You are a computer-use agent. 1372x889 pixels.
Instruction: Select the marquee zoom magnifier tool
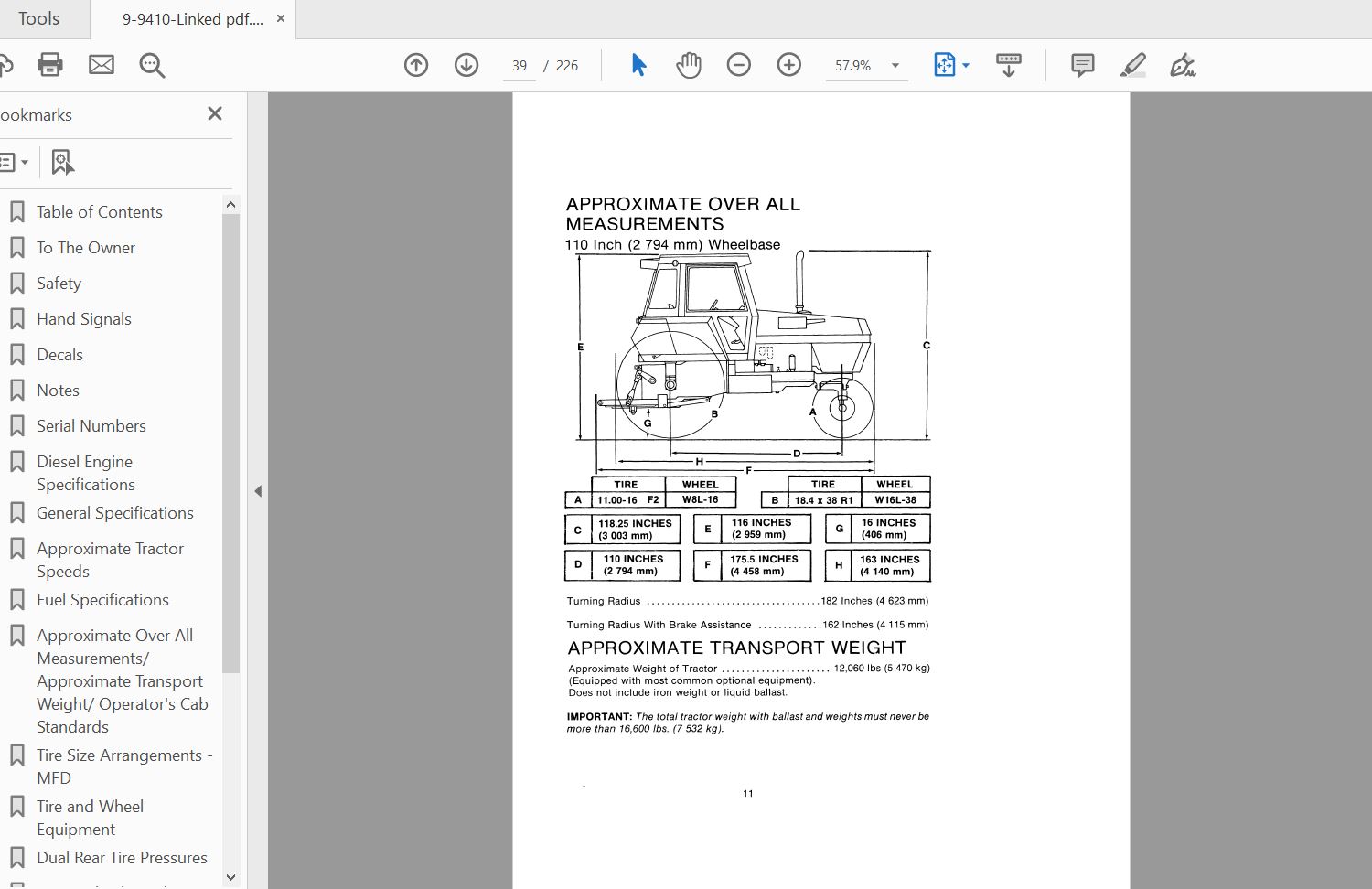[152, 65]
